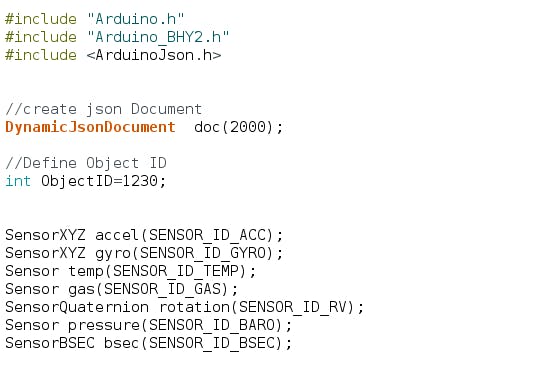534x385 pixels.
Task: Place cursor on Arduino_BHY2.h include
Action: [117, 37]
